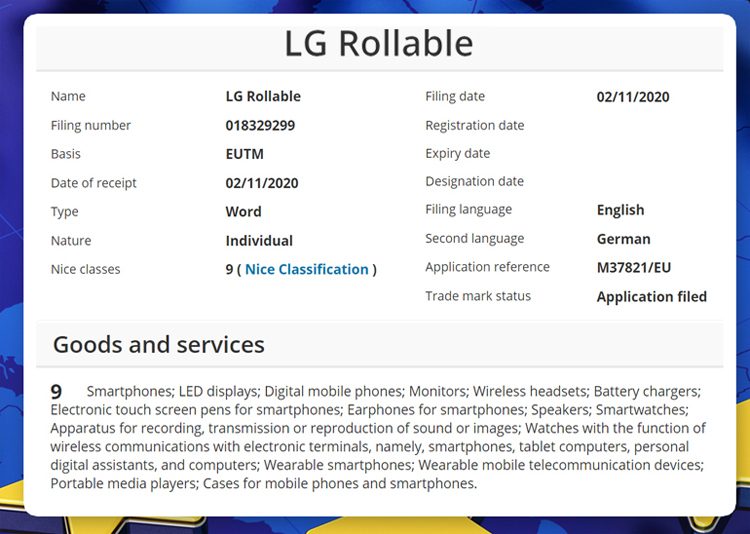Open the Nice Classification link
750x534 pixels.
tap(307, 269)
